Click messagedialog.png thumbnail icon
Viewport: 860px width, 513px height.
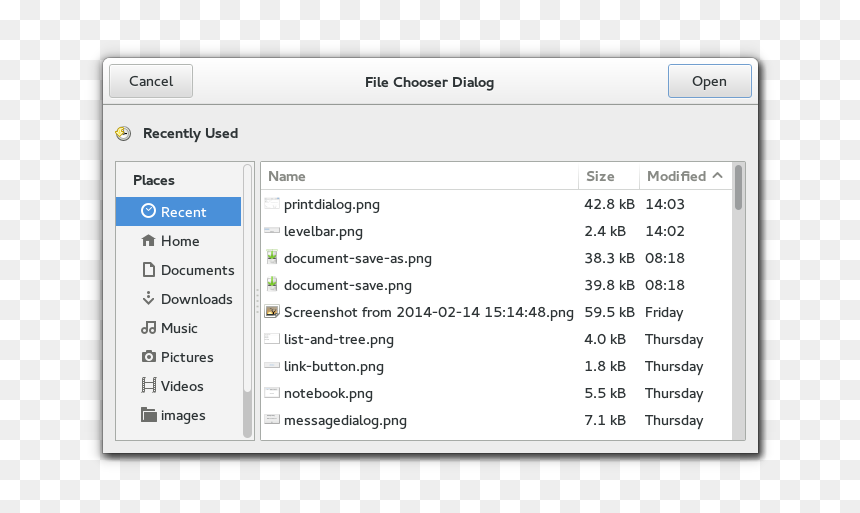[272, 420]
